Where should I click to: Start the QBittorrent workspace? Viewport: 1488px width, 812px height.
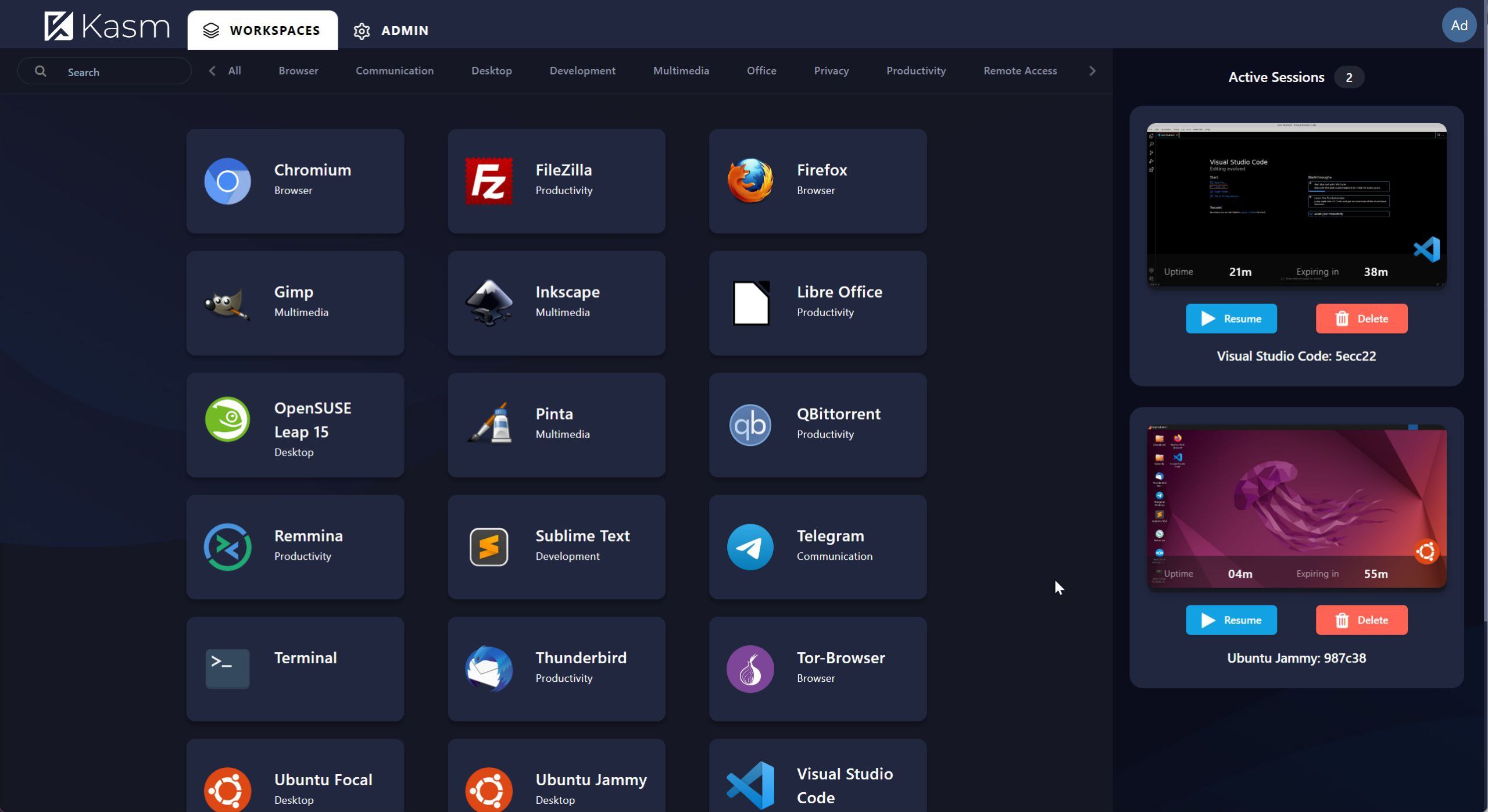817,424
